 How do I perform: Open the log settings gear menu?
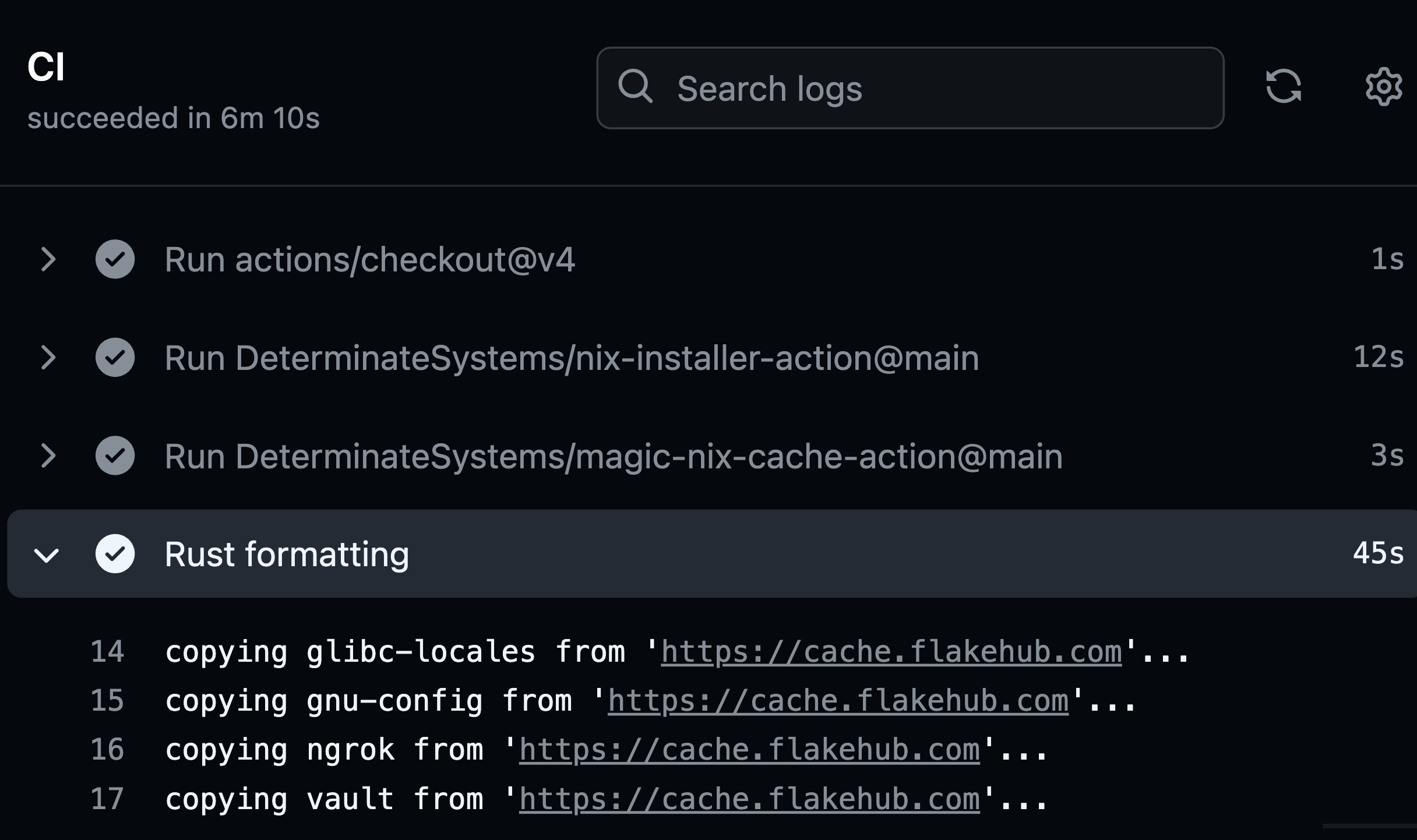coord(1383,87)
